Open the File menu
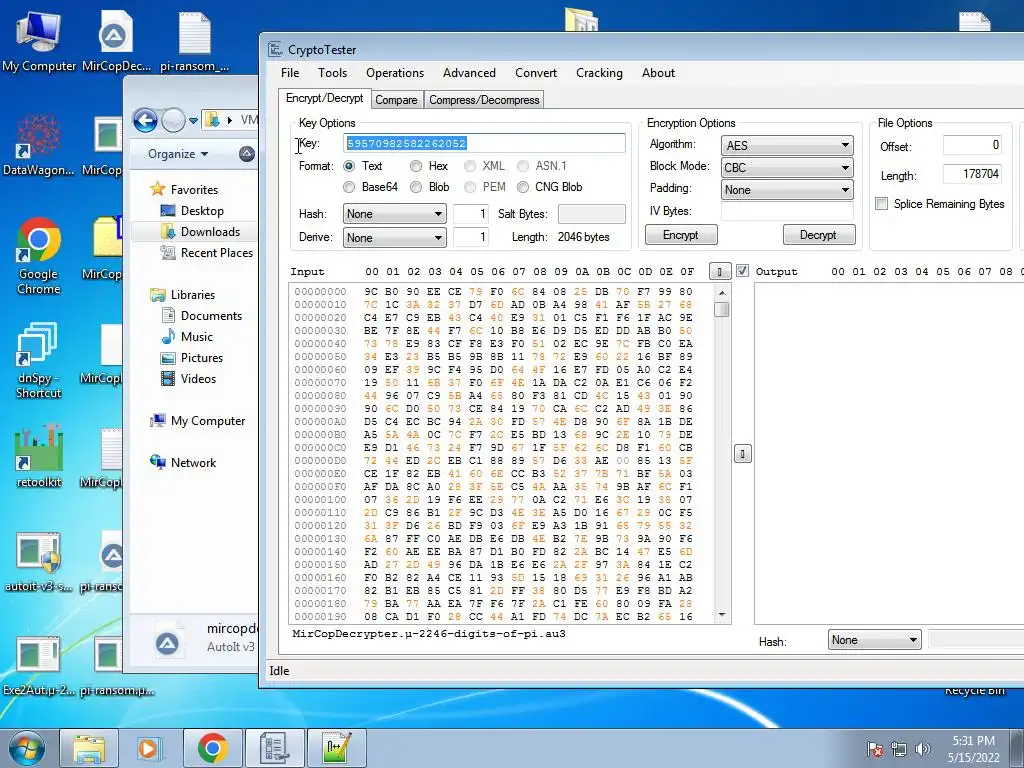The width and height of the screenshot is (1024, 768). (290, 72)
